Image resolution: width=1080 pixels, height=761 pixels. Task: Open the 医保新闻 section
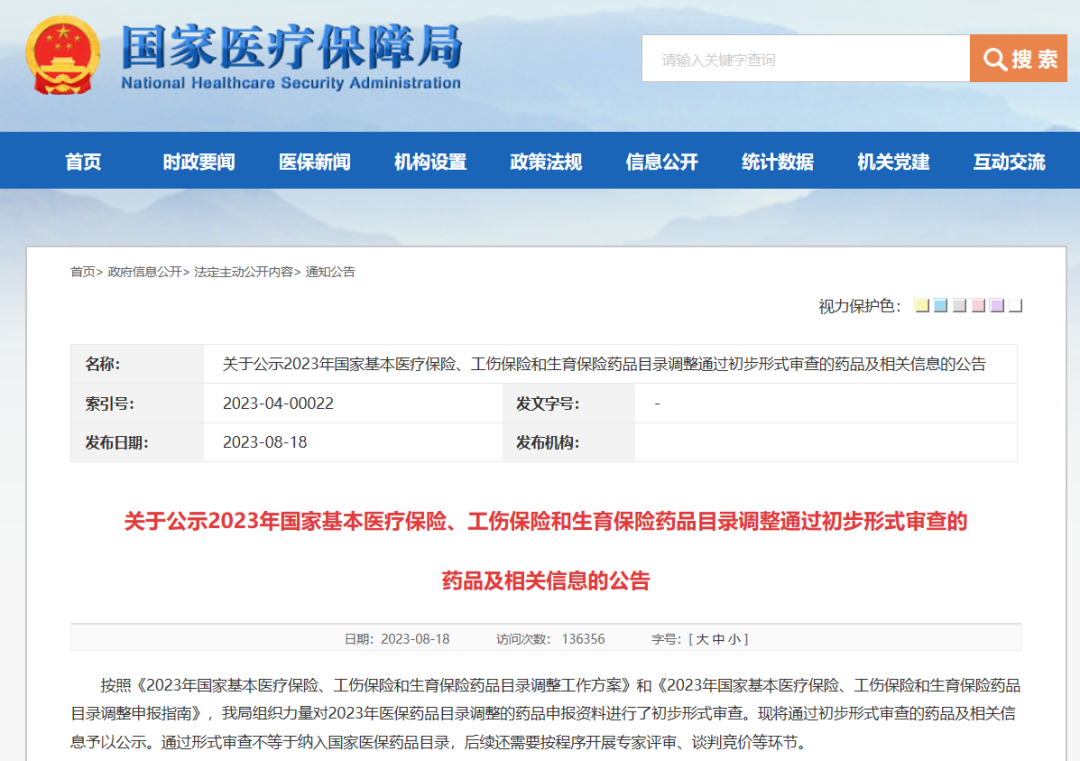pyautogui.click(x=315, y=162)
